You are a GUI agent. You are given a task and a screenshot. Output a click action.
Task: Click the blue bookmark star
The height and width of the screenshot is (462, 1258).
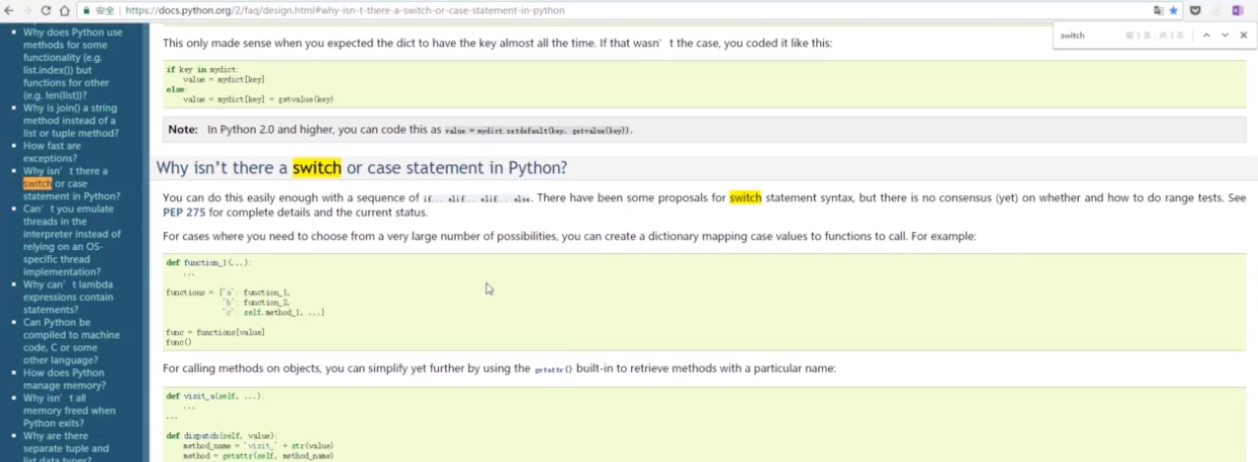[x=1174, y=10]
